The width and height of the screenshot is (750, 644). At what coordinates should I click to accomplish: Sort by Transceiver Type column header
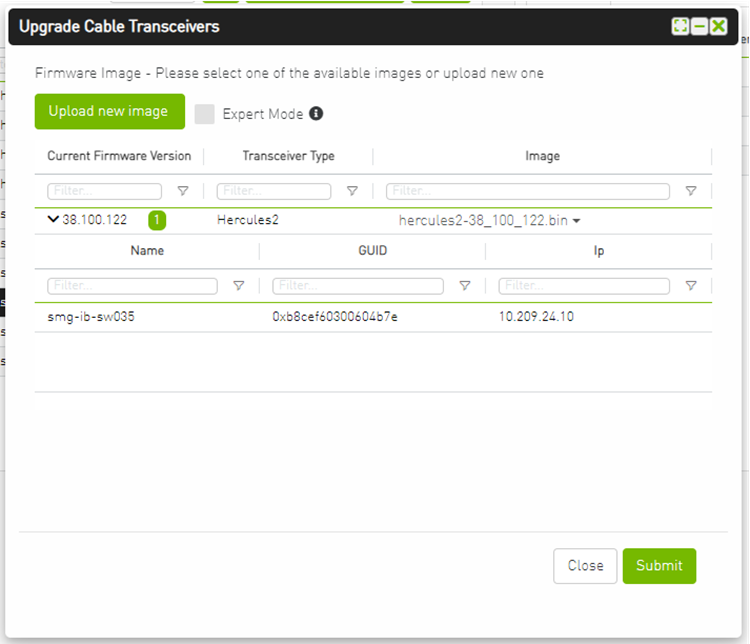(288, 156)
